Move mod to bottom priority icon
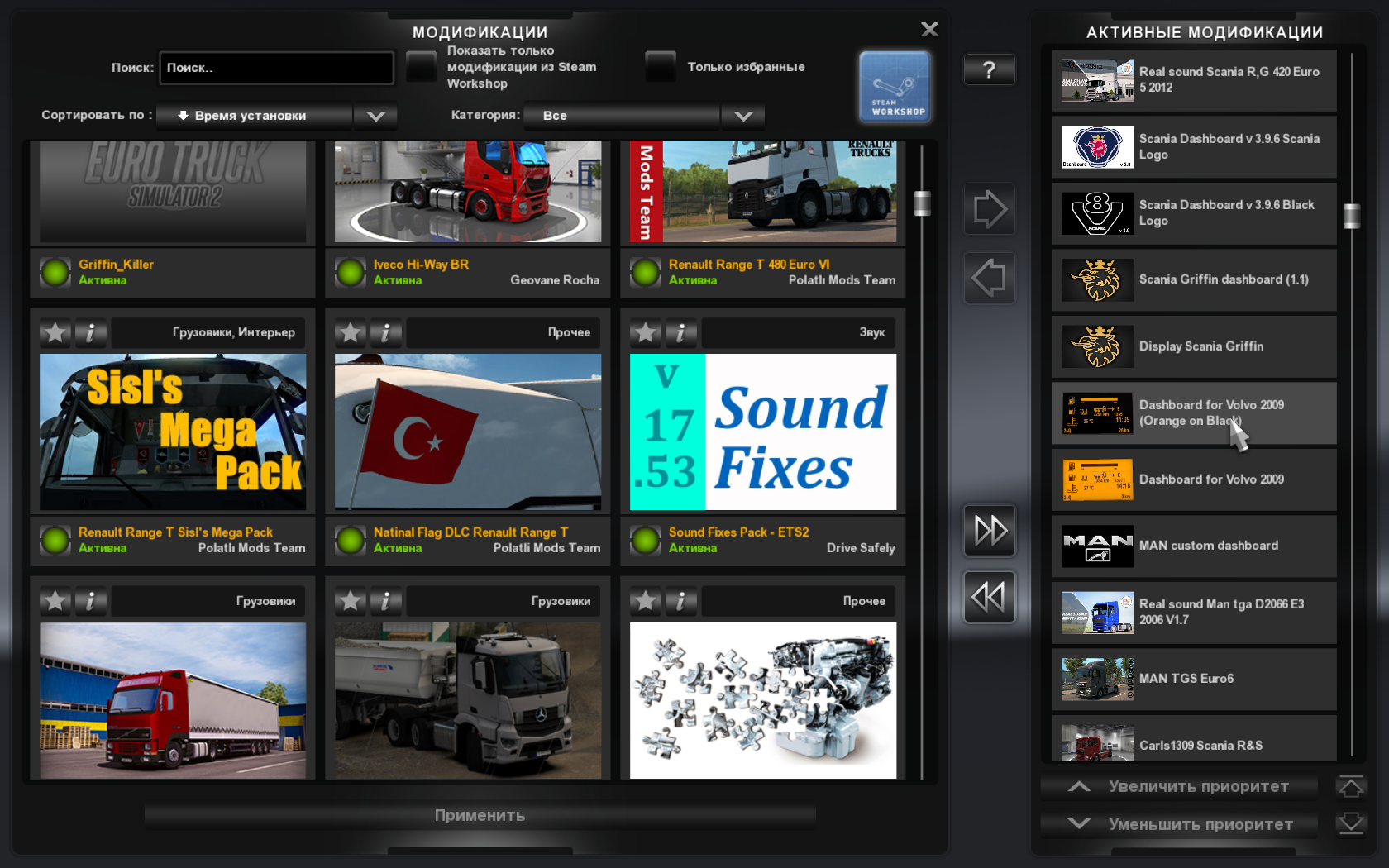The height and width of the screenshot is (868, 1389). pos(1351,823)
